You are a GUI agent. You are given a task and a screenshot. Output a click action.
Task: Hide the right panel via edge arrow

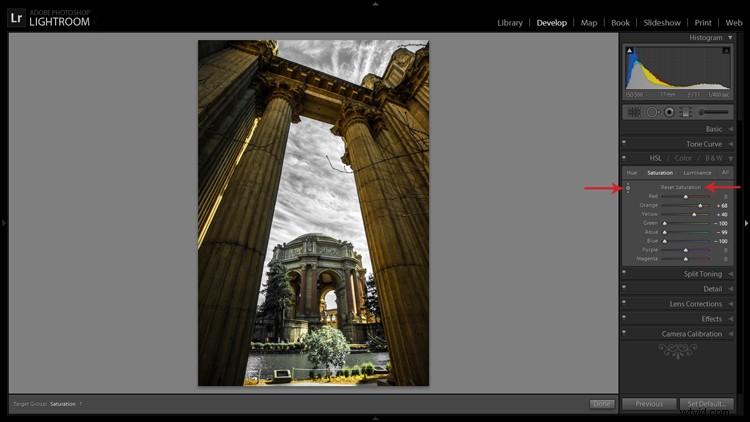pyautogui.click(x=746, y=223)
